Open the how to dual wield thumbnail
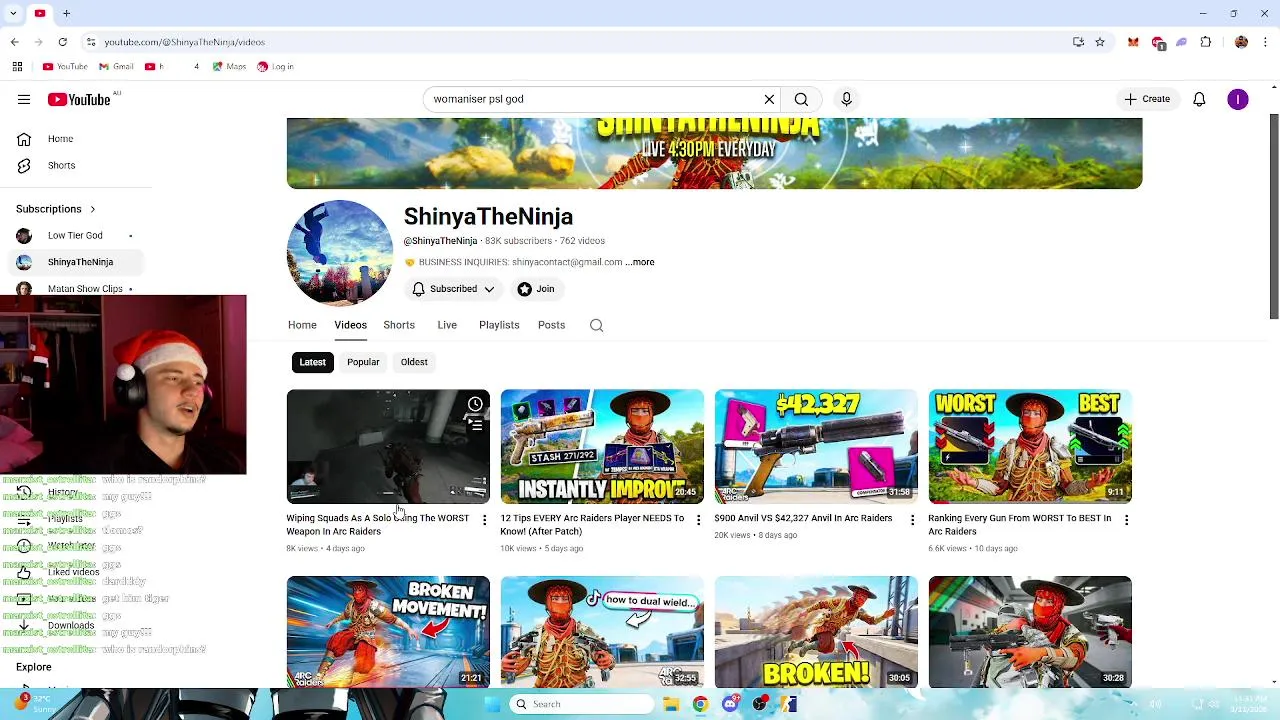1280x720 pixels. (602, 632)
